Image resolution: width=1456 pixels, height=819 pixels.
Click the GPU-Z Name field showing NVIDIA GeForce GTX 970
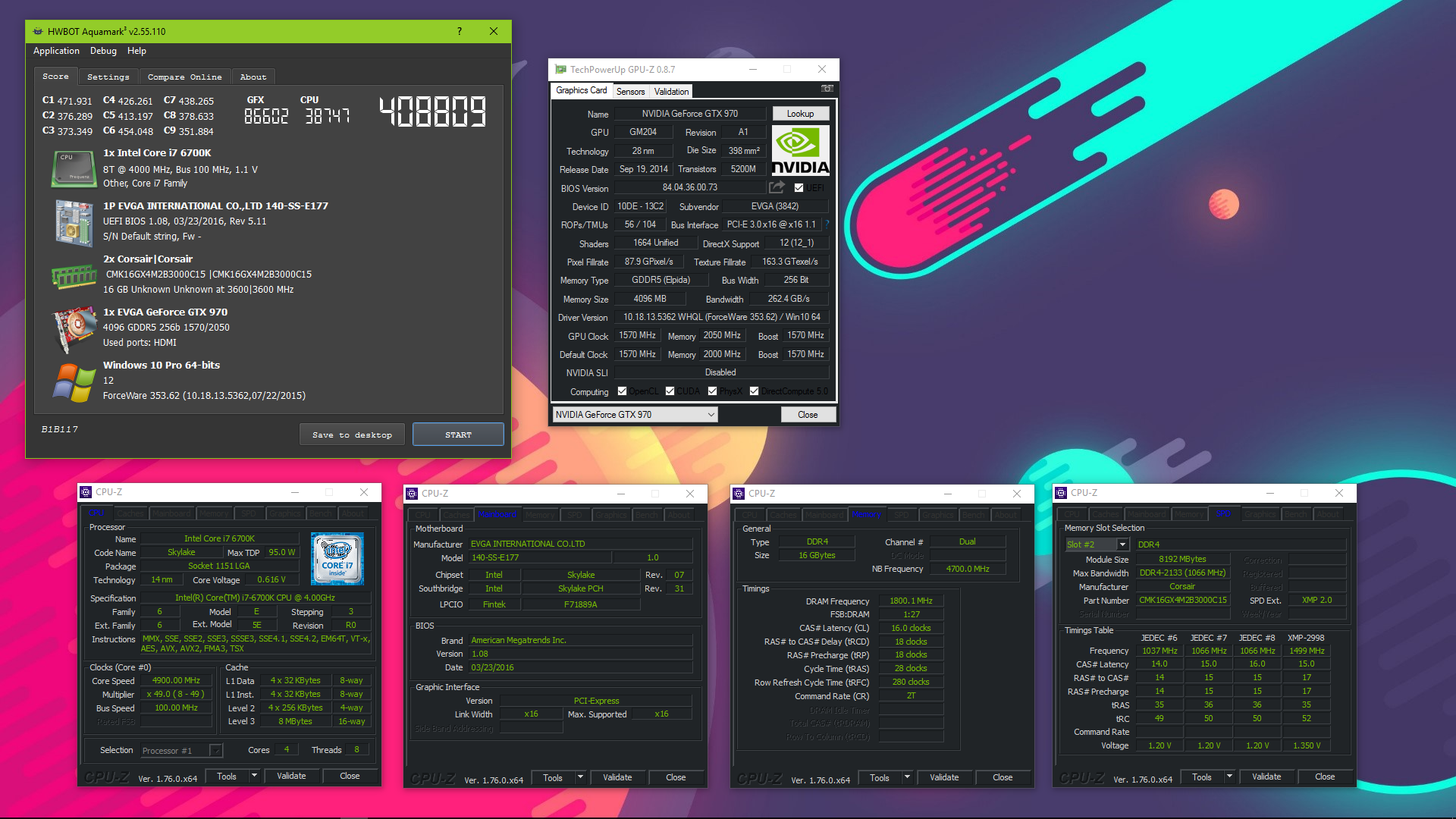(x=689, y=114)
